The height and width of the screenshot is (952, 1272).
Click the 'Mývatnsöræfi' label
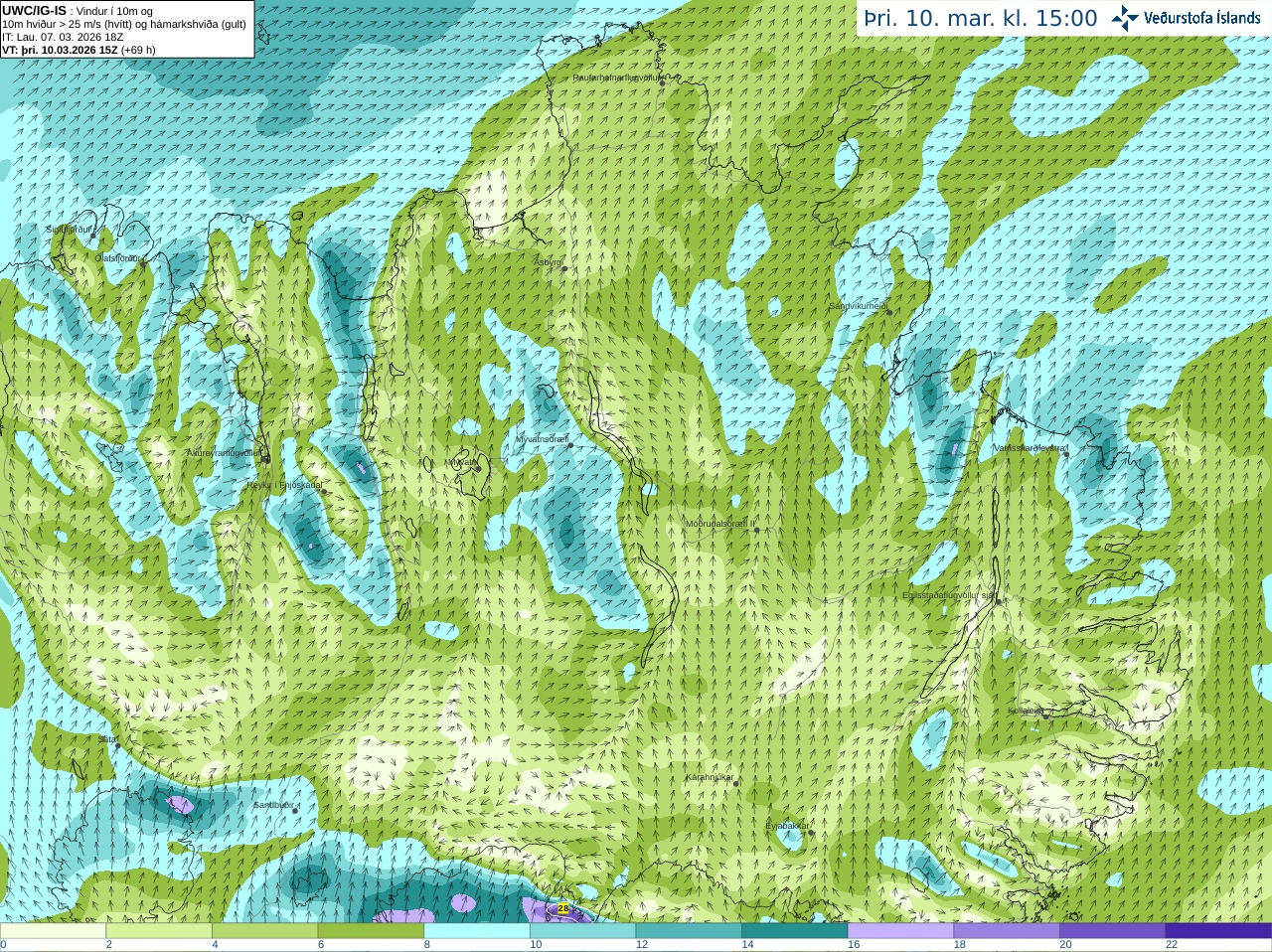tap(542, 439)
